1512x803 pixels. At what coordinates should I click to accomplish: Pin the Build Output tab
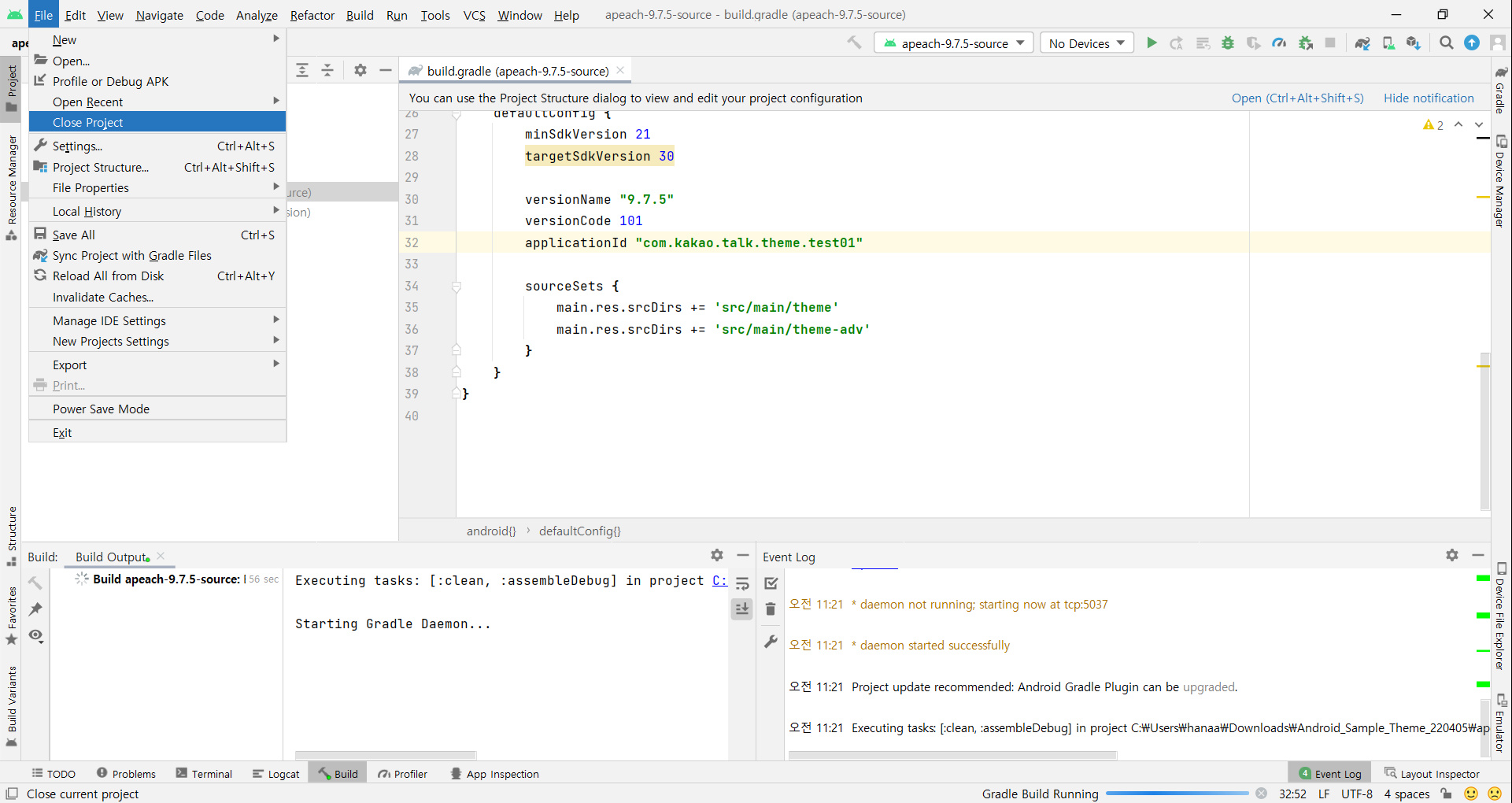point(35,609)
